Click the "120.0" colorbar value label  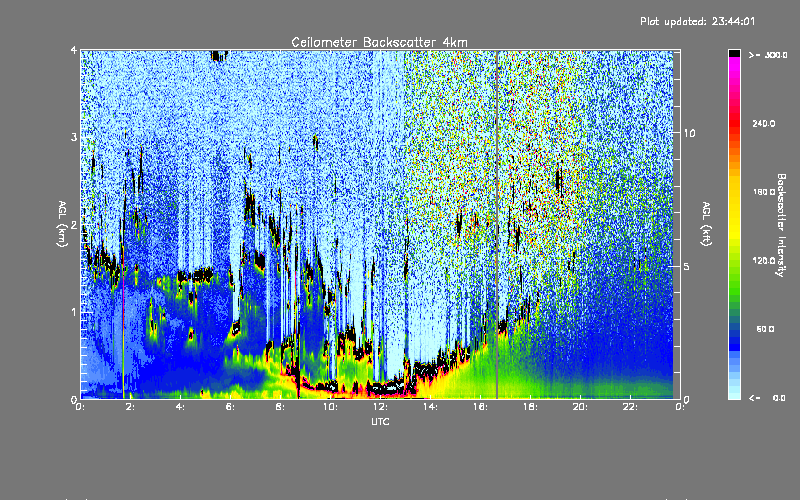click(x=764, y=261)
